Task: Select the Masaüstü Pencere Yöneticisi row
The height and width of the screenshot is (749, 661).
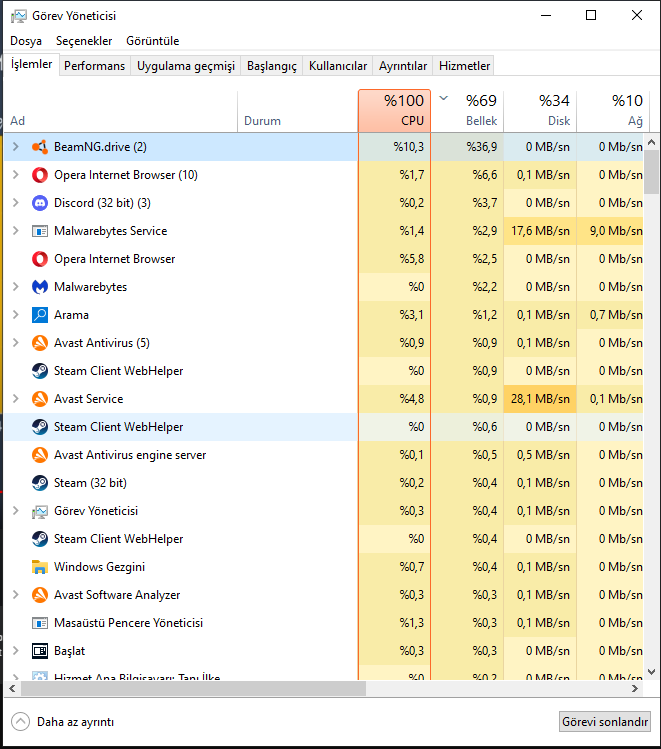Action: (128, 623)
